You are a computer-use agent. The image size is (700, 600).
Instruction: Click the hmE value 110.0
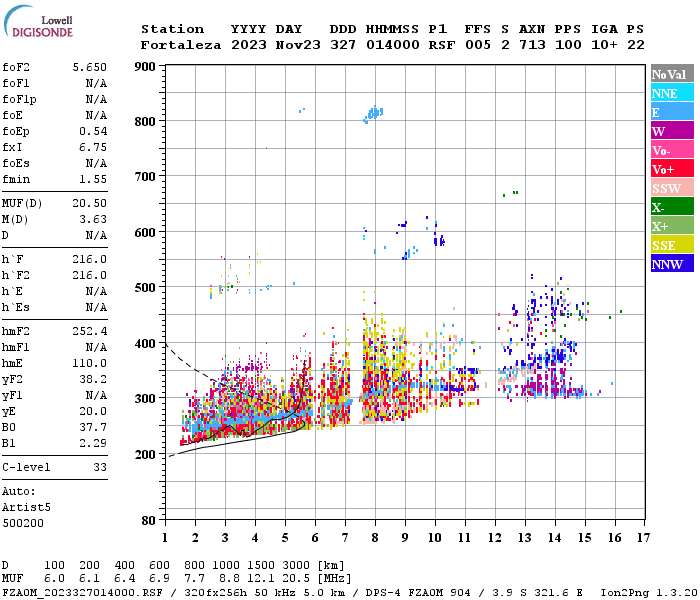coord(90,363)
